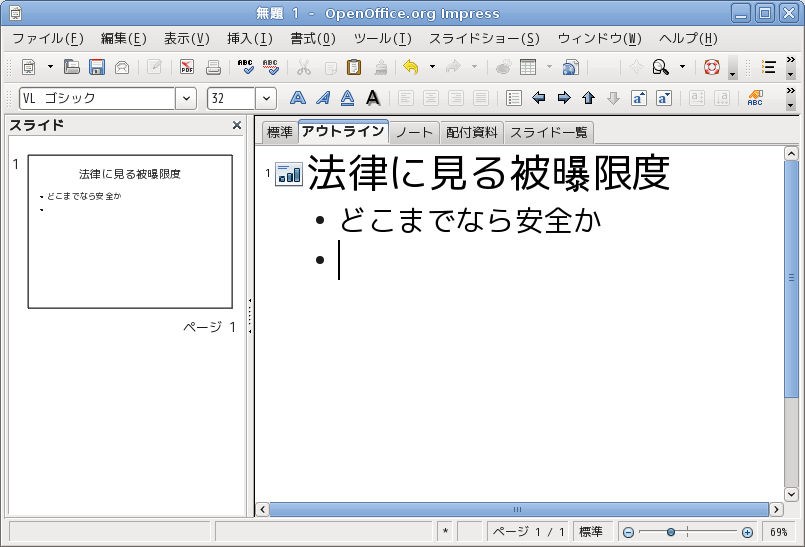Expand the font size dropdown
The image size is (805, 547).
coord(266,98)
